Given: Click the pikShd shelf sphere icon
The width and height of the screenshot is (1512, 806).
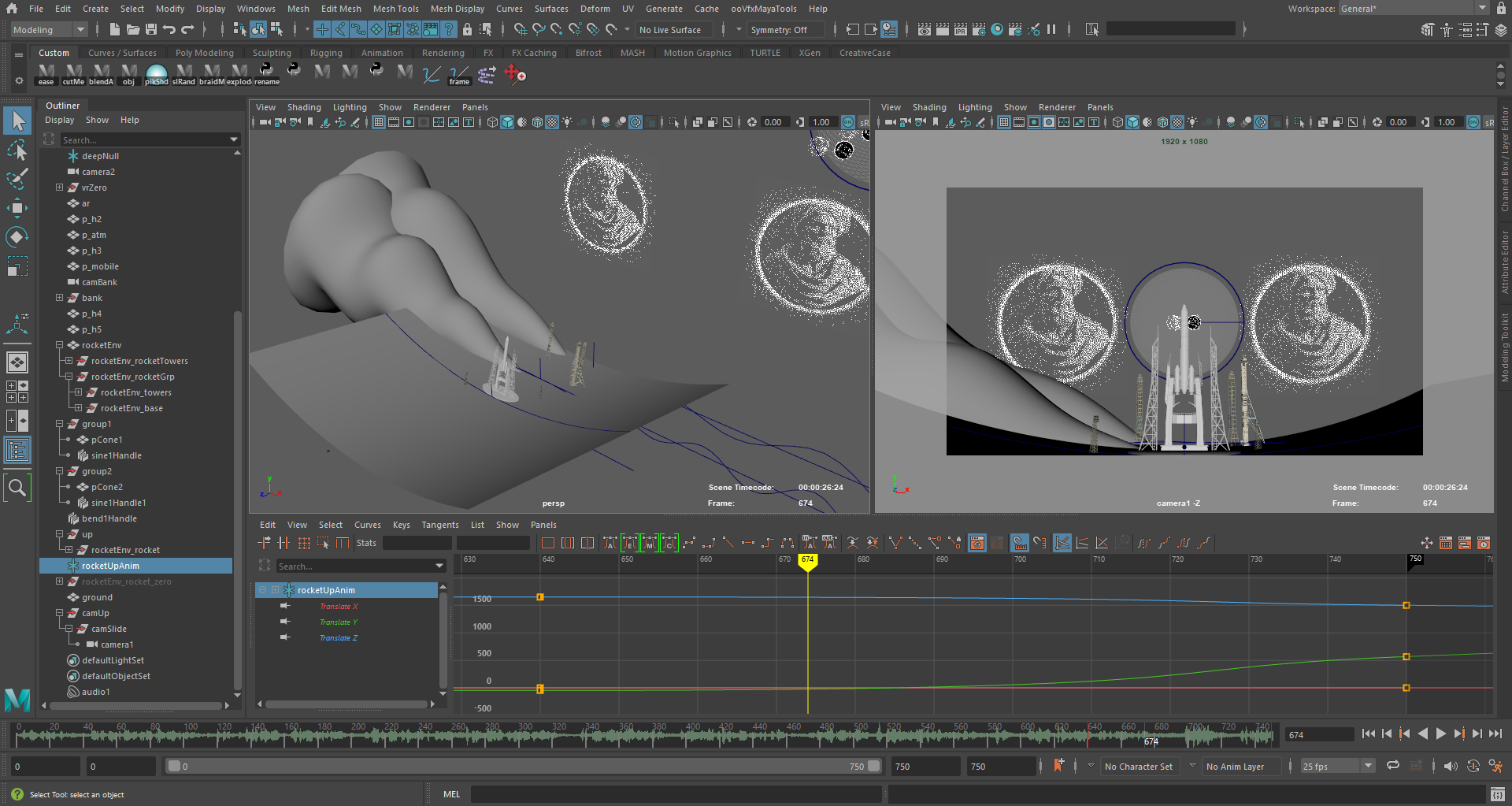Looking at the screenshot, I should pyautogui.click(x=156, y=72).
